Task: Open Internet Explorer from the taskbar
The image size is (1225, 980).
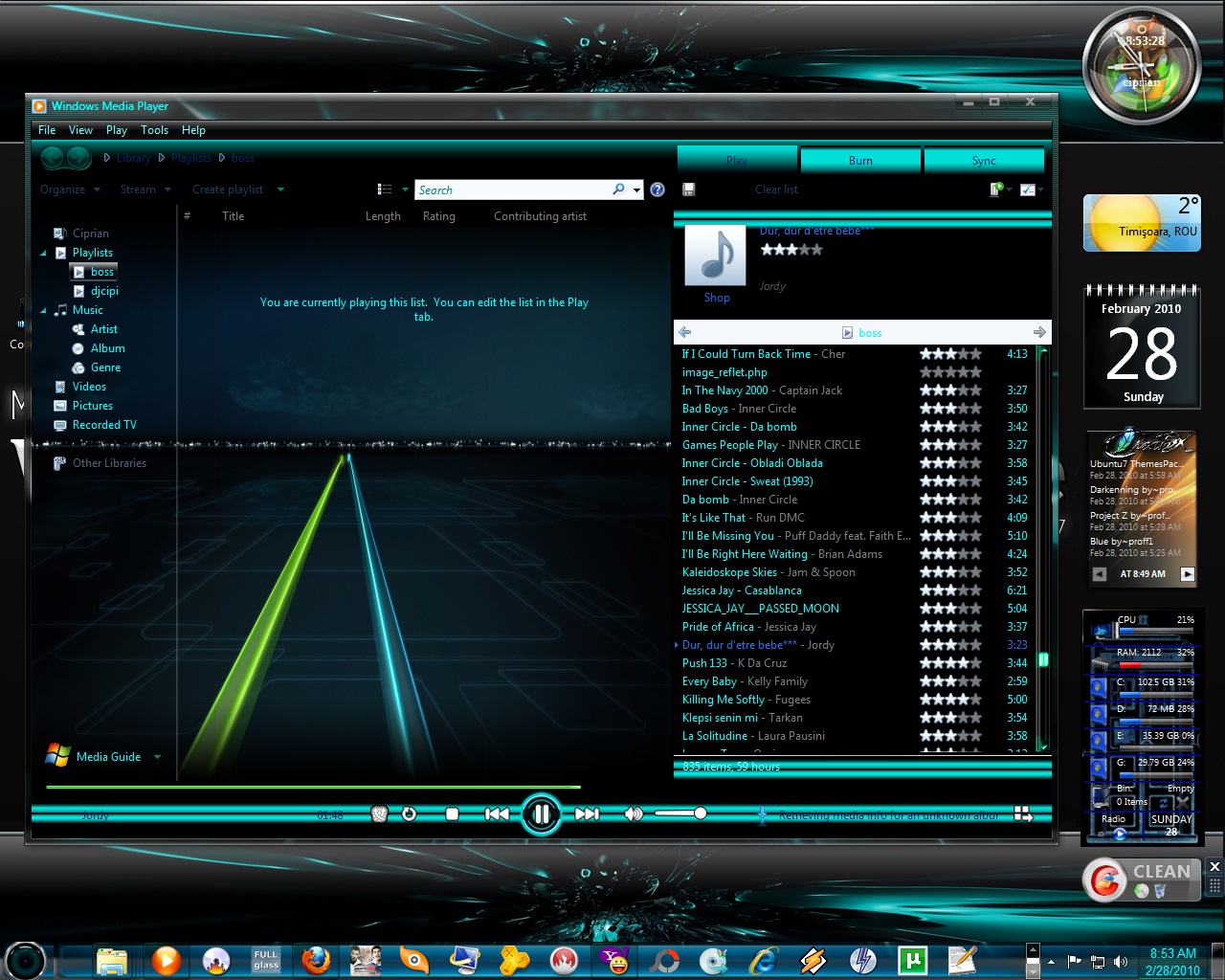Action: [763, 959]
